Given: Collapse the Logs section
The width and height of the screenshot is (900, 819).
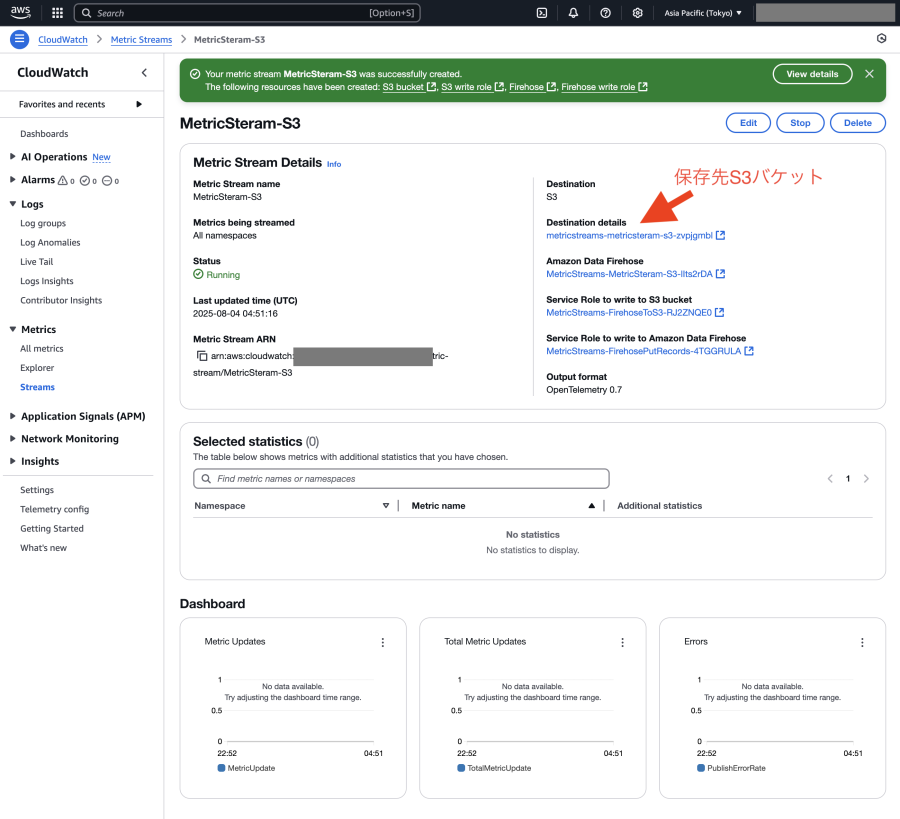Looking at the screenshot, I should [x=13, y=204].
